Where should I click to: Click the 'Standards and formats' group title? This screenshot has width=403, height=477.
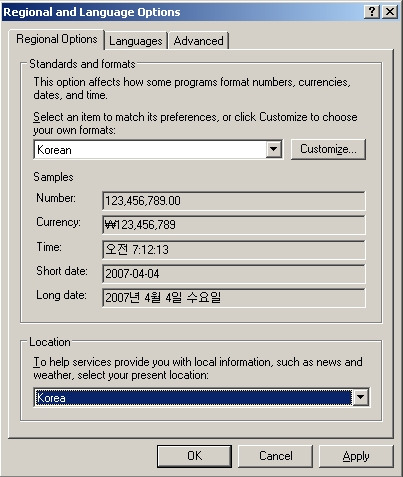click(x=82, y=64)
